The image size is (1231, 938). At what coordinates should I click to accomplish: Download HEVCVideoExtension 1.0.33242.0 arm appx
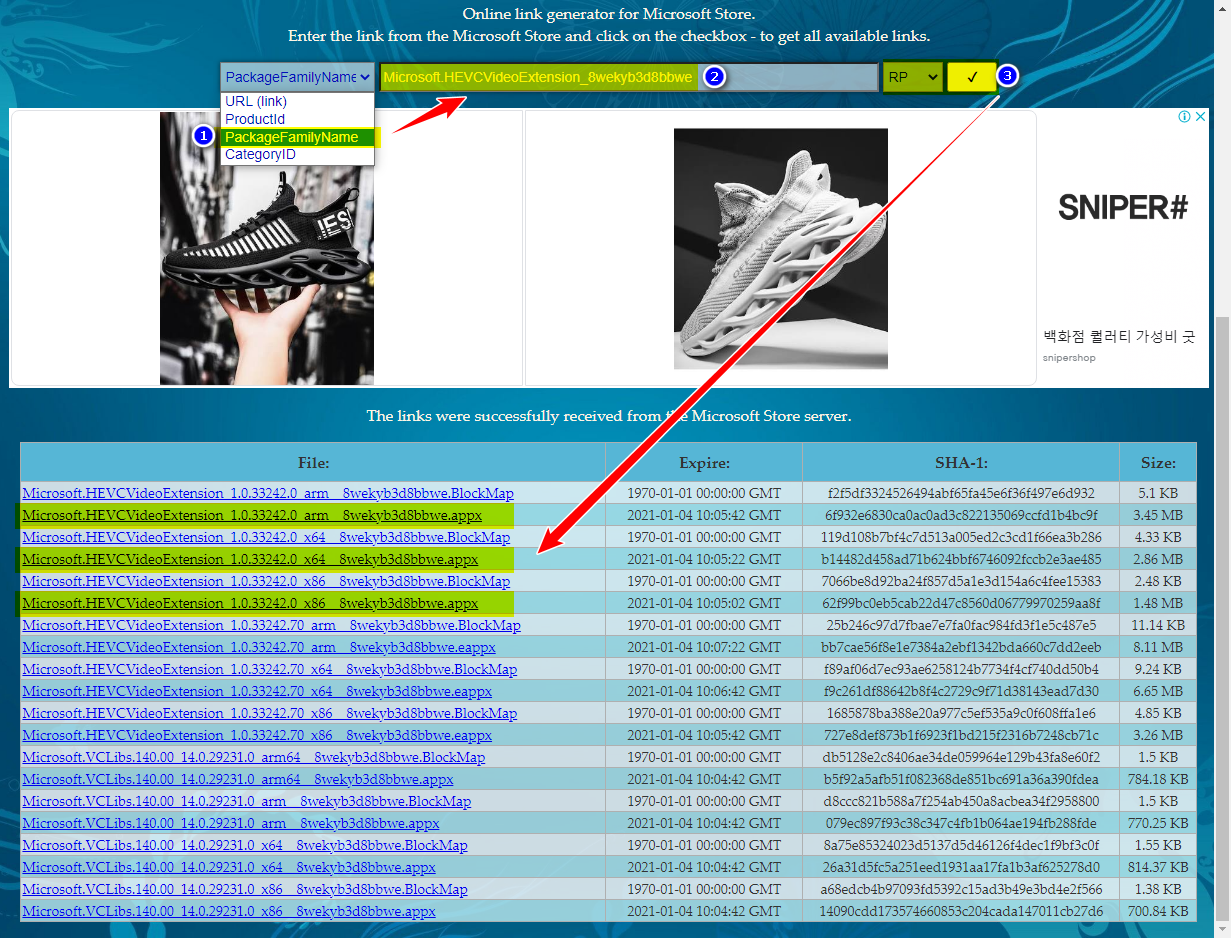(x=252, y=515)
